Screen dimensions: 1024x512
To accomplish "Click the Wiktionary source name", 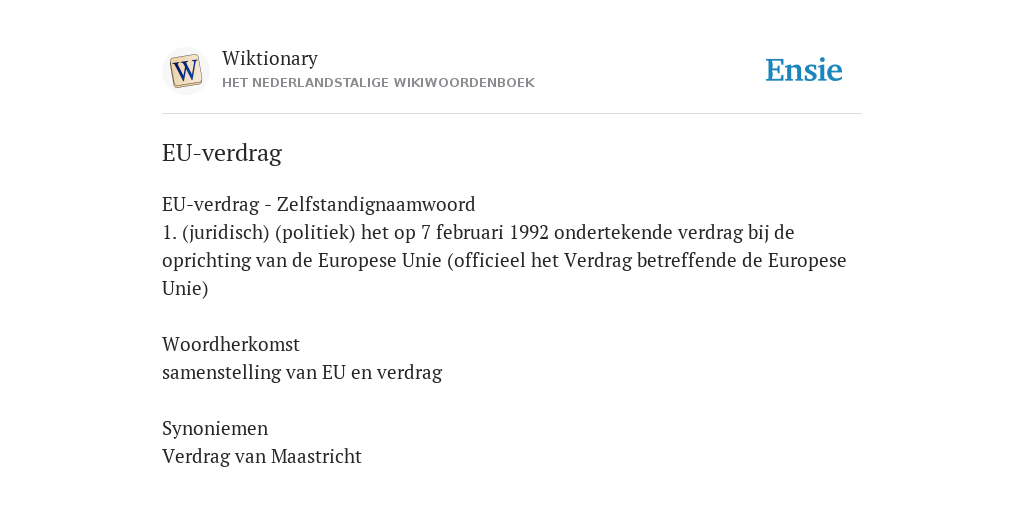I will click(270, 58).
